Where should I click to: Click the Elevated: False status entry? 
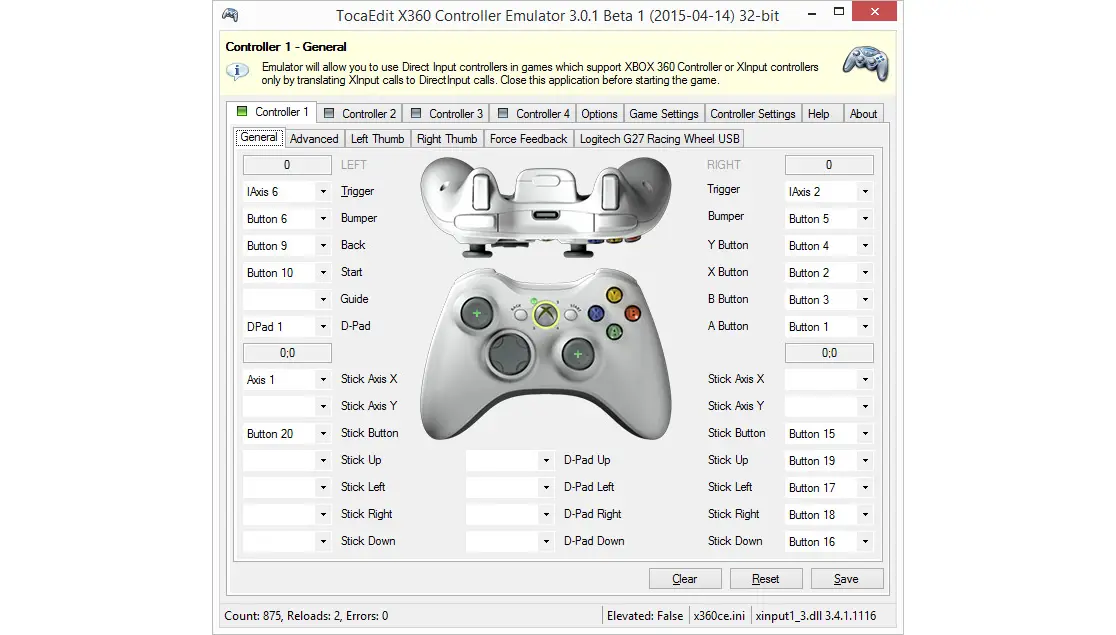645,616
